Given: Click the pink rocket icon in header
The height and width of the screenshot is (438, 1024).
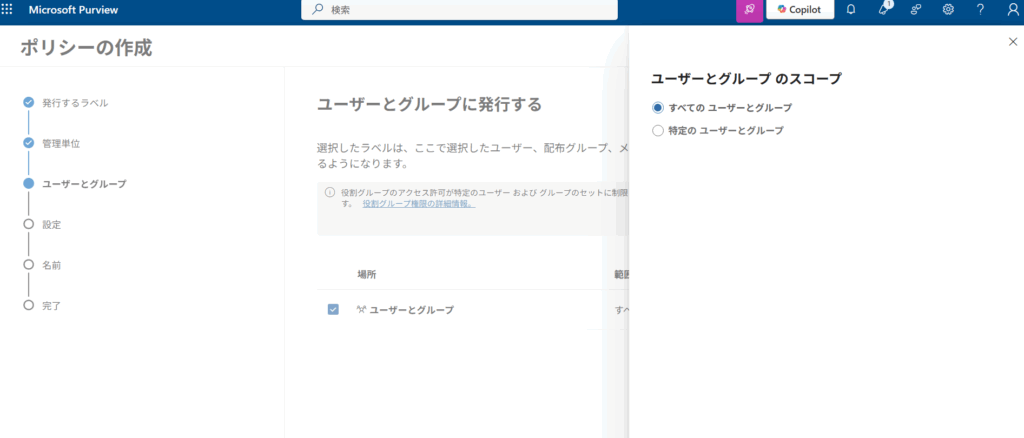Looking at the screenshot, I should pos(748,9).
